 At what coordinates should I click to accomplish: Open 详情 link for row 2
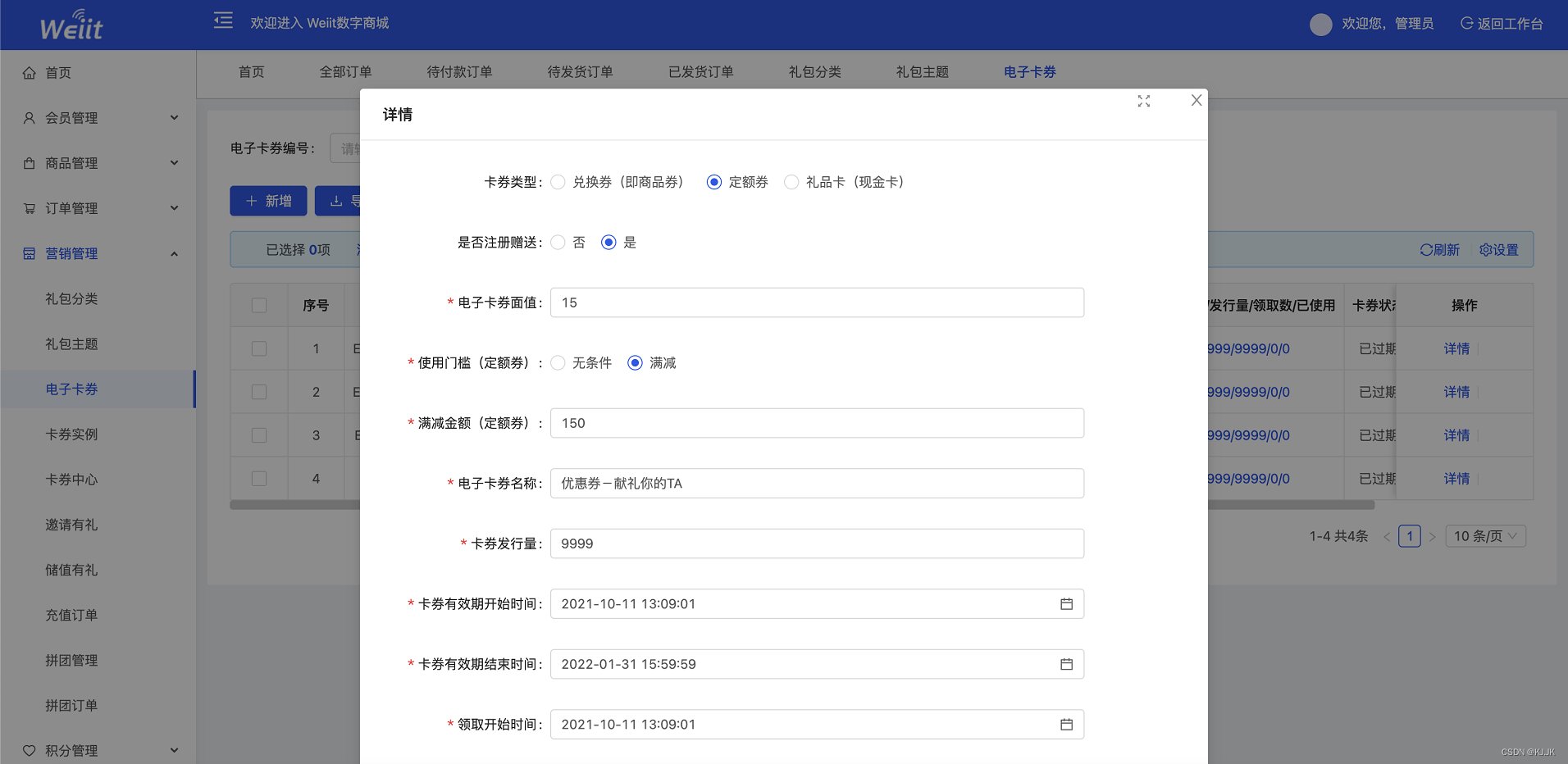point(1456,392)
